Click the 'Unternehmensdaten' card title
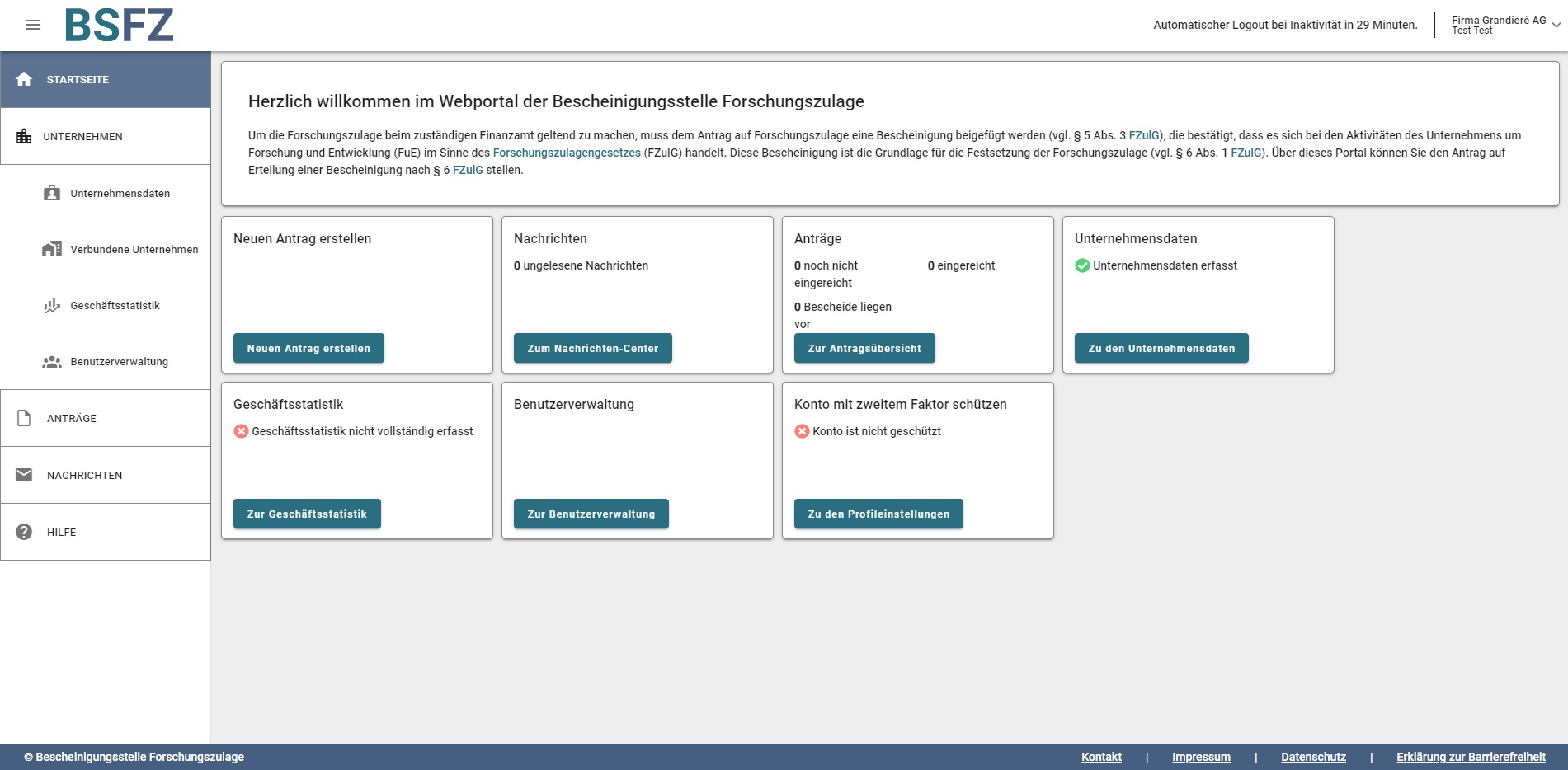1568x770 pixels. (x=1135, y=238)
